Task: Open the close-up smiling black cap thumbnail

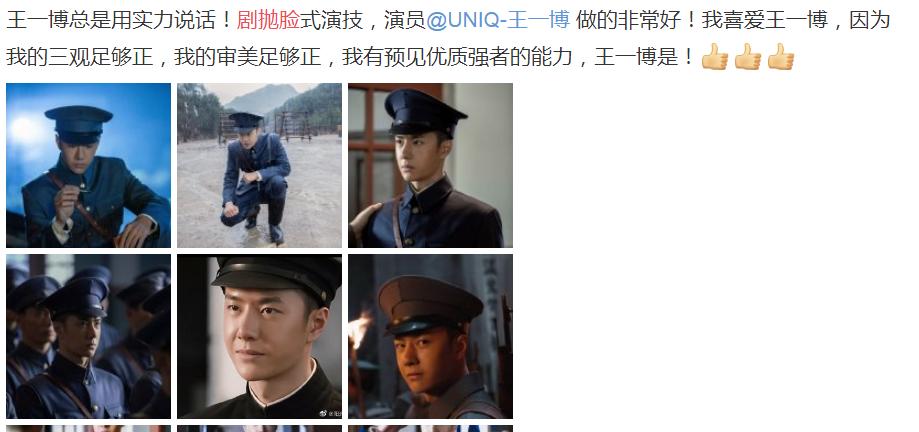Action: pos(260,336)
